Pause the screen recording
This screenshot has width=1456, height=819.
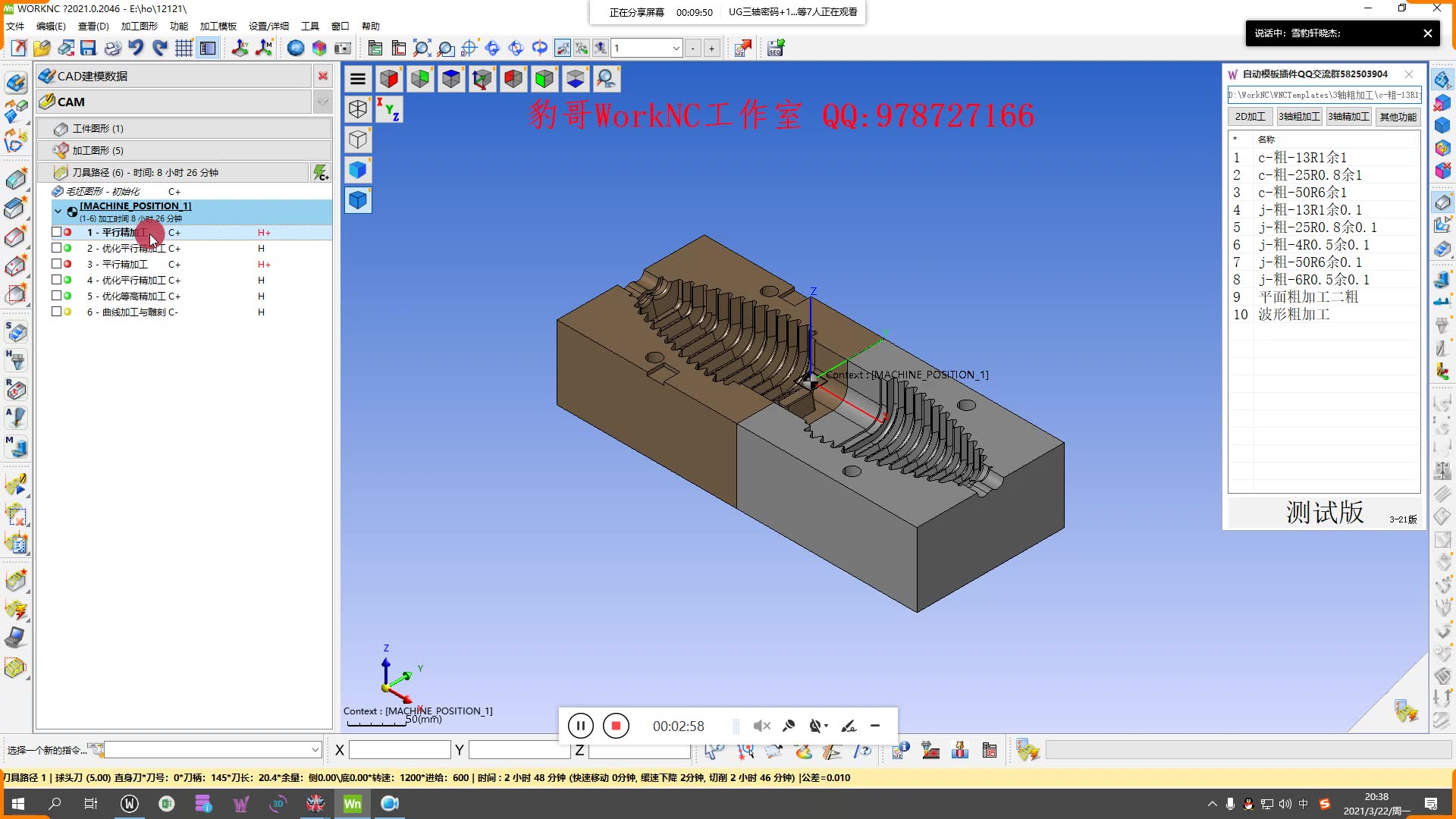[580, 726]
